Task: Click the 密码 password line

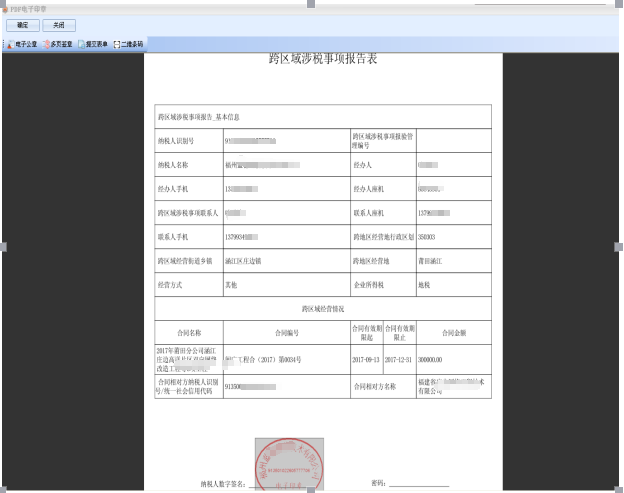Action: tap(419, 483)
